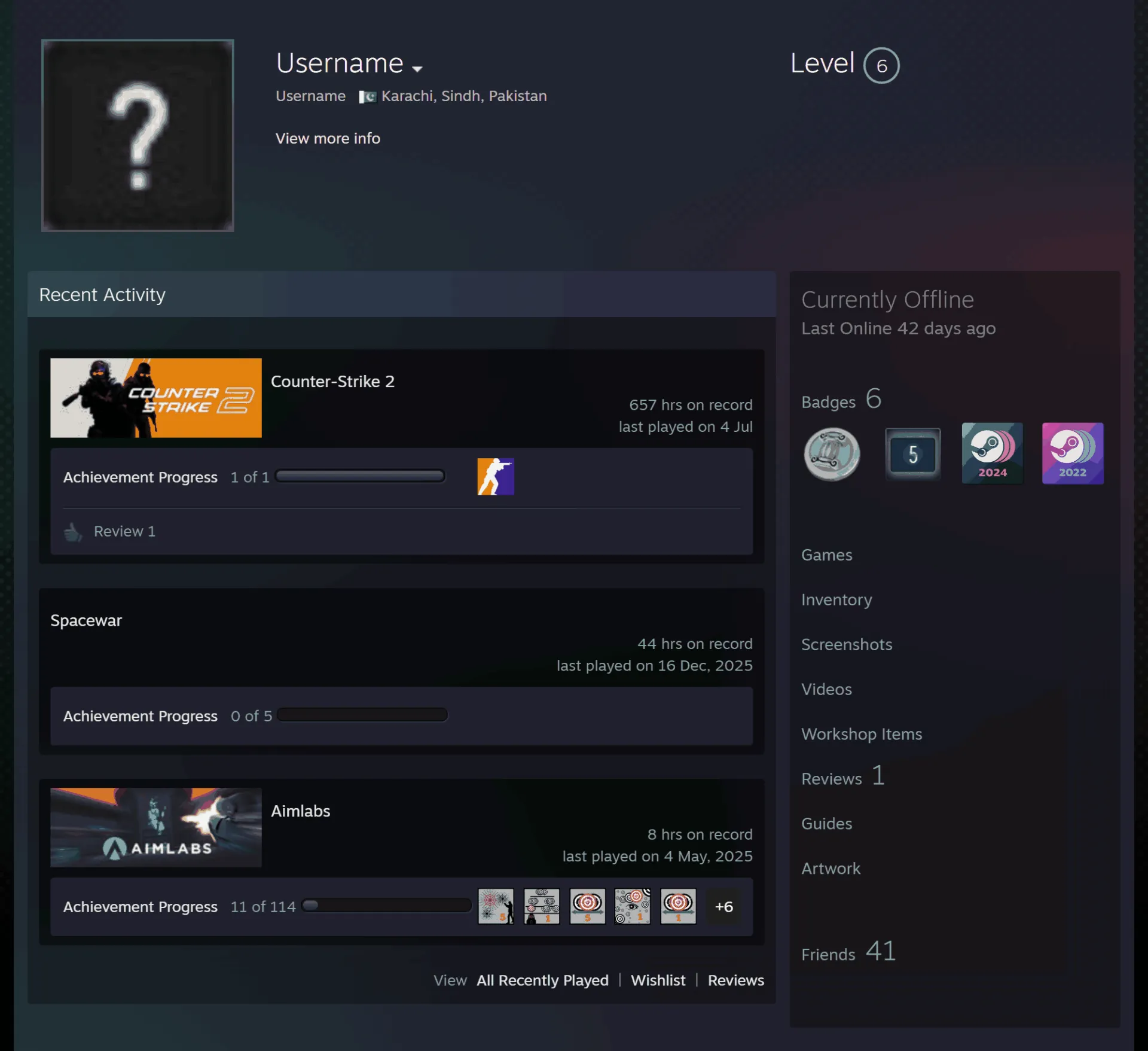1148x1051 pixels.
Task: Show the +6 more Aimlabs achievements
Action: click(724, 907)
